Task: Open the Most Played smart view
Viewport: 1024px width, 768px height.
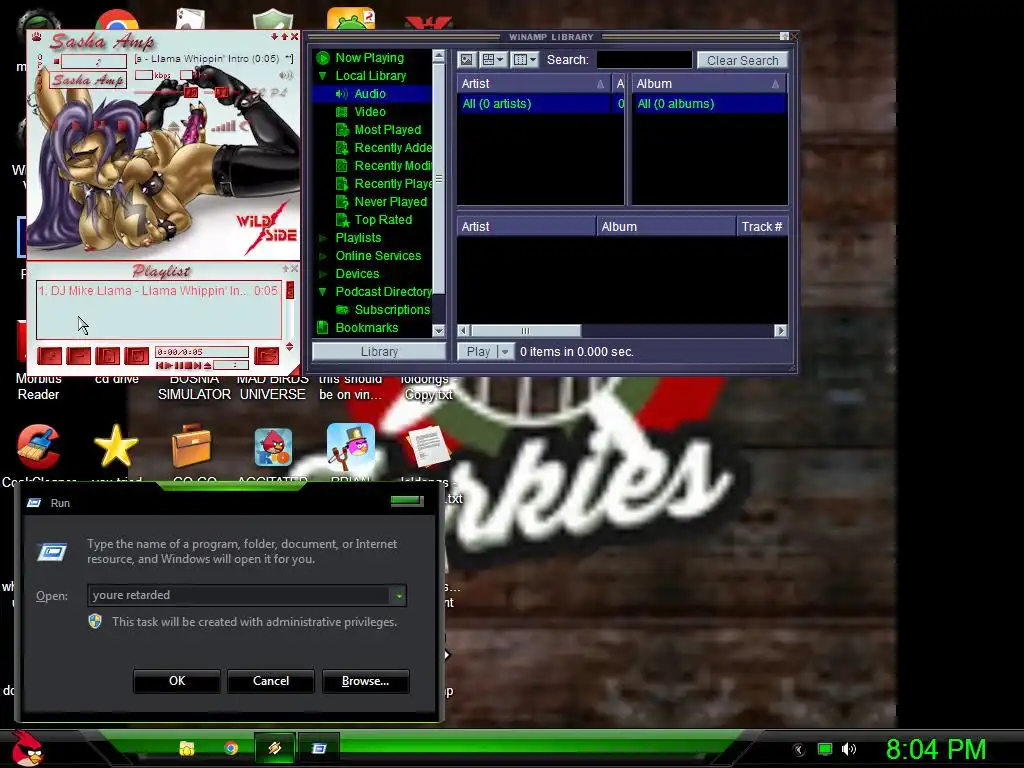Action: coord(387,130)
